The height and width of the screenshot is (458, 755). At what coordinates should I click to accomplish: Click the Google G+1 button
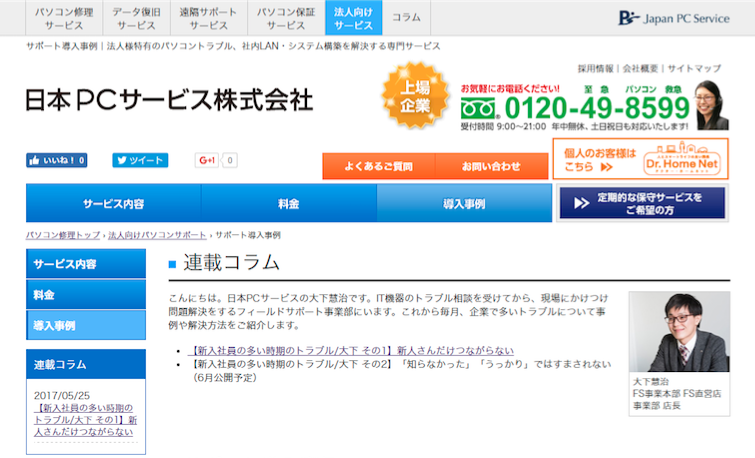tap(207, 160)
